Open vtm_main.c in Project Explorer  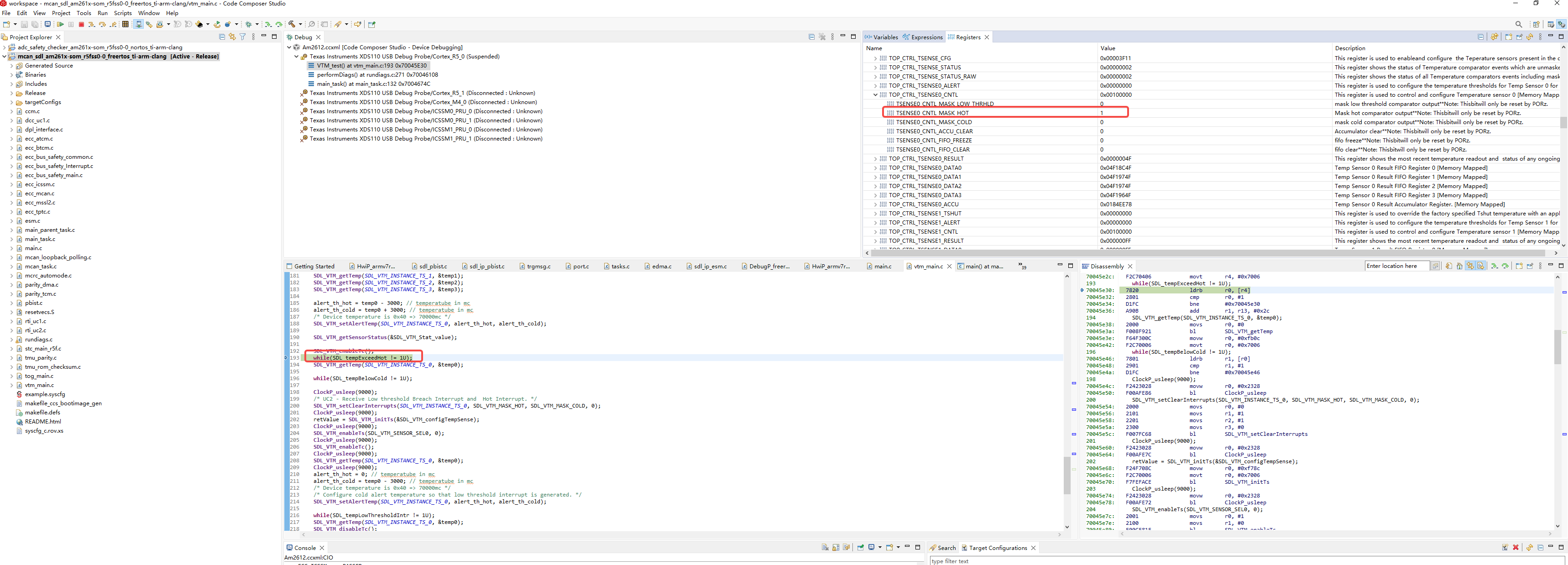click(39, 385)
